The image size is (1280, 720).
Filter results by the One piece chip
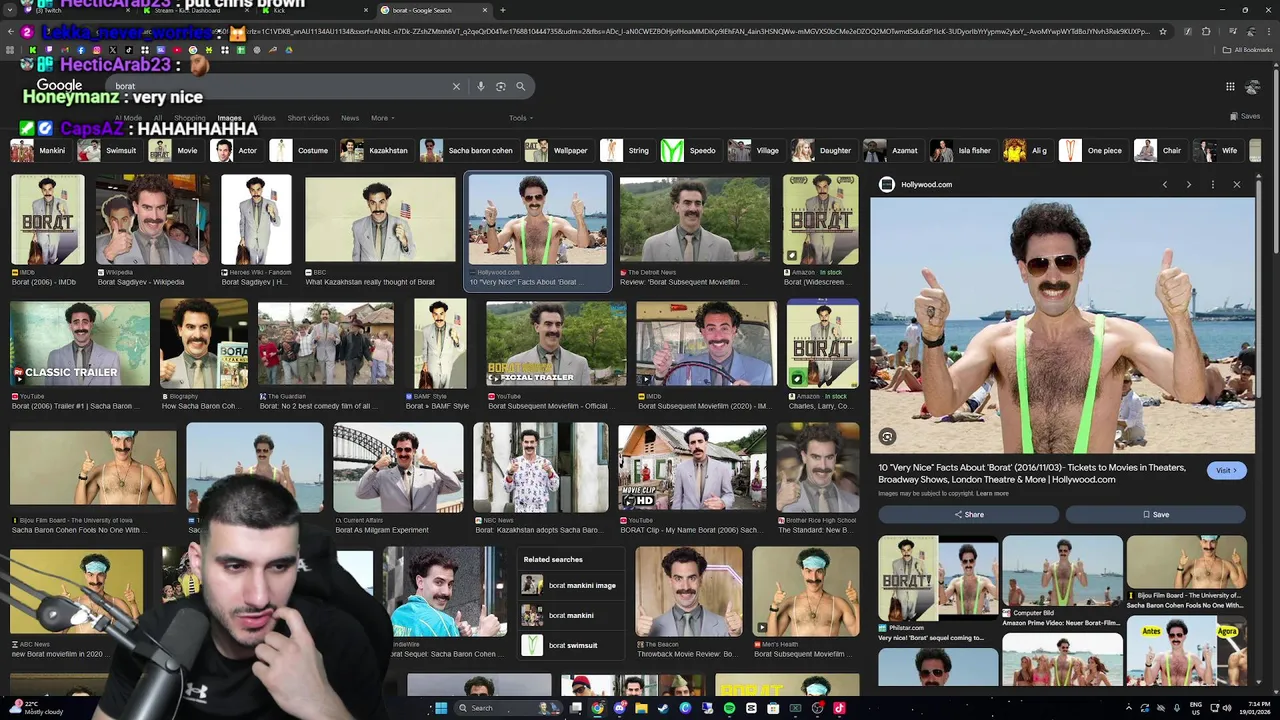point(1092,150)
